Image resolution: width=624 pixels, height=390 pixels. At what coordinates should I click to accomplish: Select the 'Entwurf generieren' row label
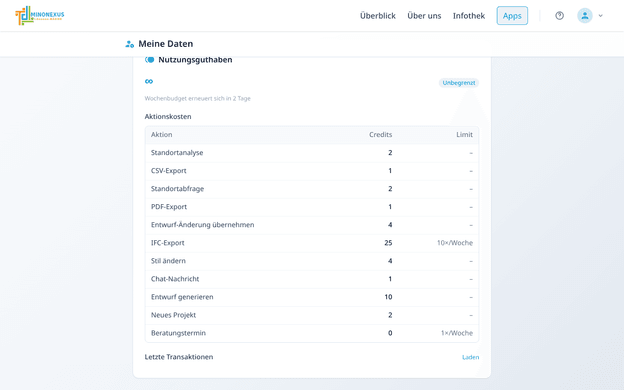click(x=182, y=297)
